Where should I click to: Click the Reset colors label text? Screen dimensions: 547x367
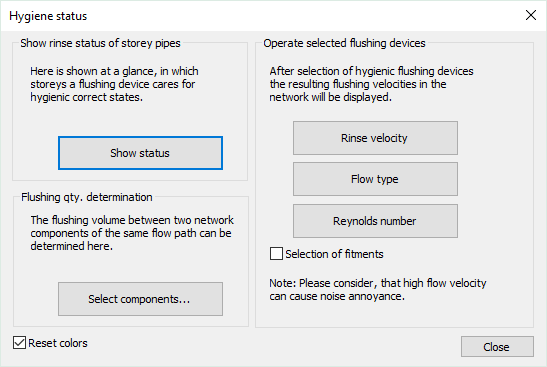point(58,343)
